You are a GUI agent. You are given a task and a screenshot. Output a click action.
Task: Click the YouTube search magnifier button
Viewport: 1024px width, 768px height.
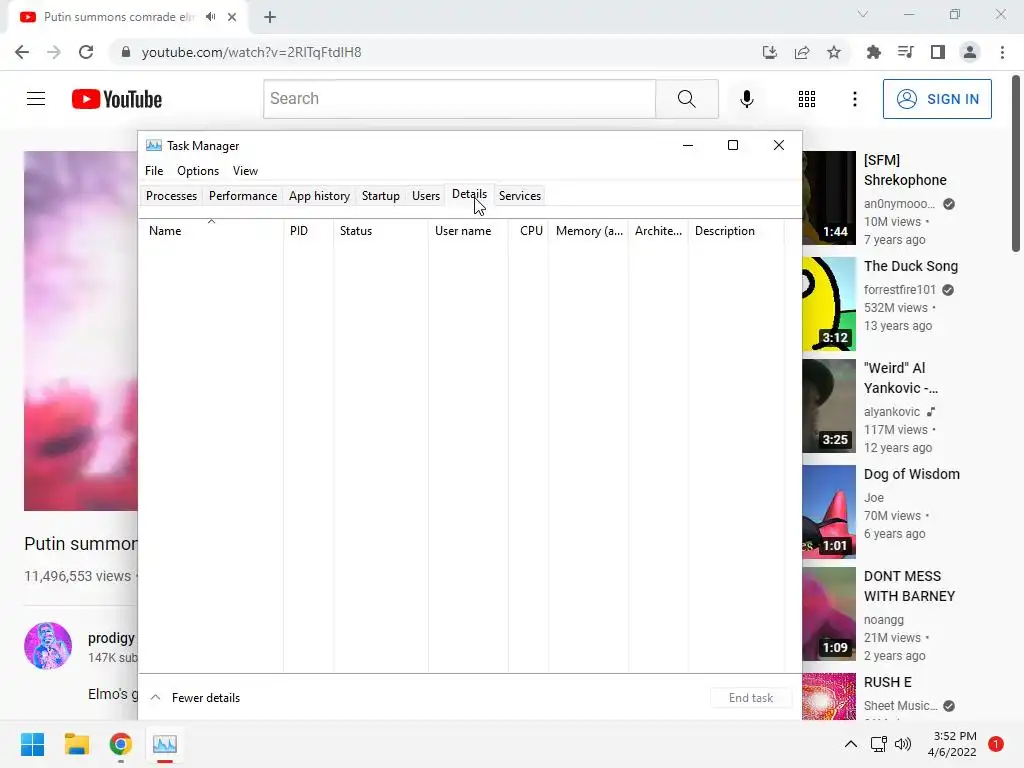[686, 99]
